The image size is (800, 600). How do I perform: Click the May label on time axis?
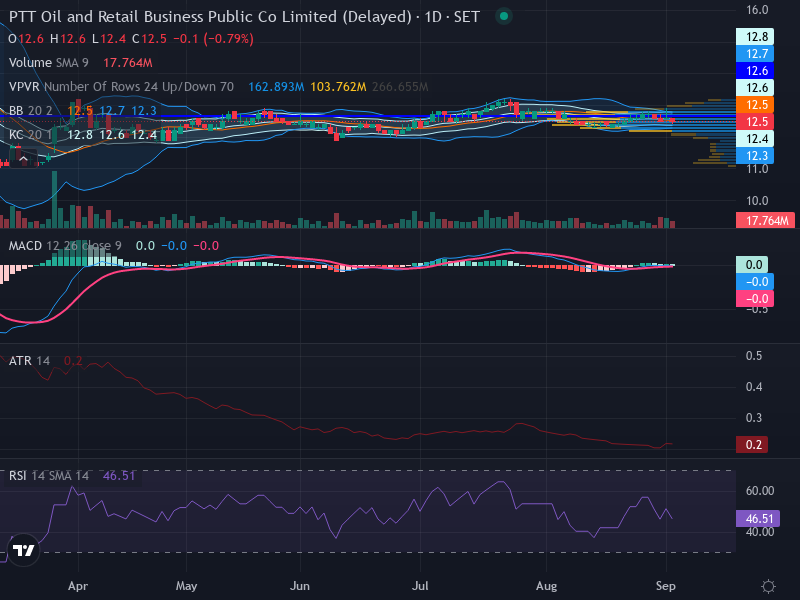186,586
